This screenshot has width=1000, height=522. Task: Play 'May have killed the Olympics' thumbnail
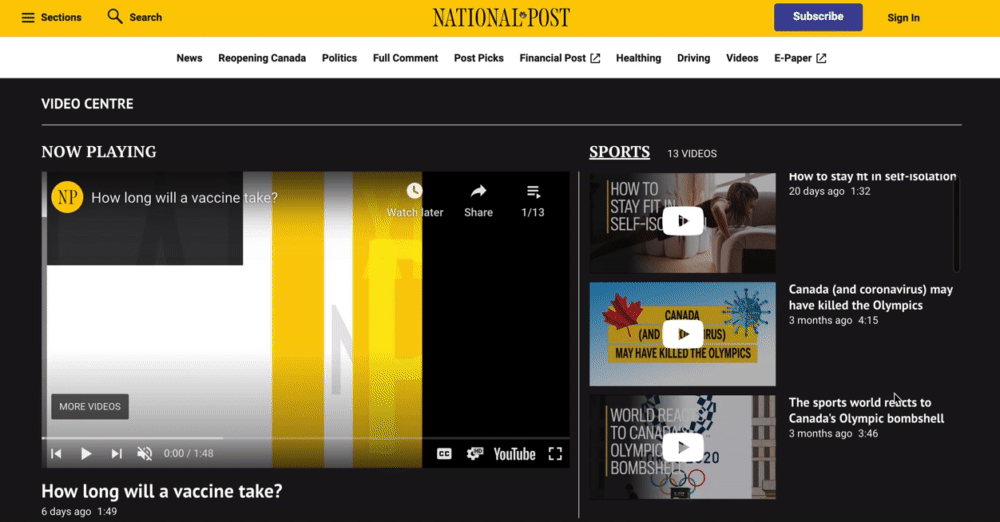[682, 334]
